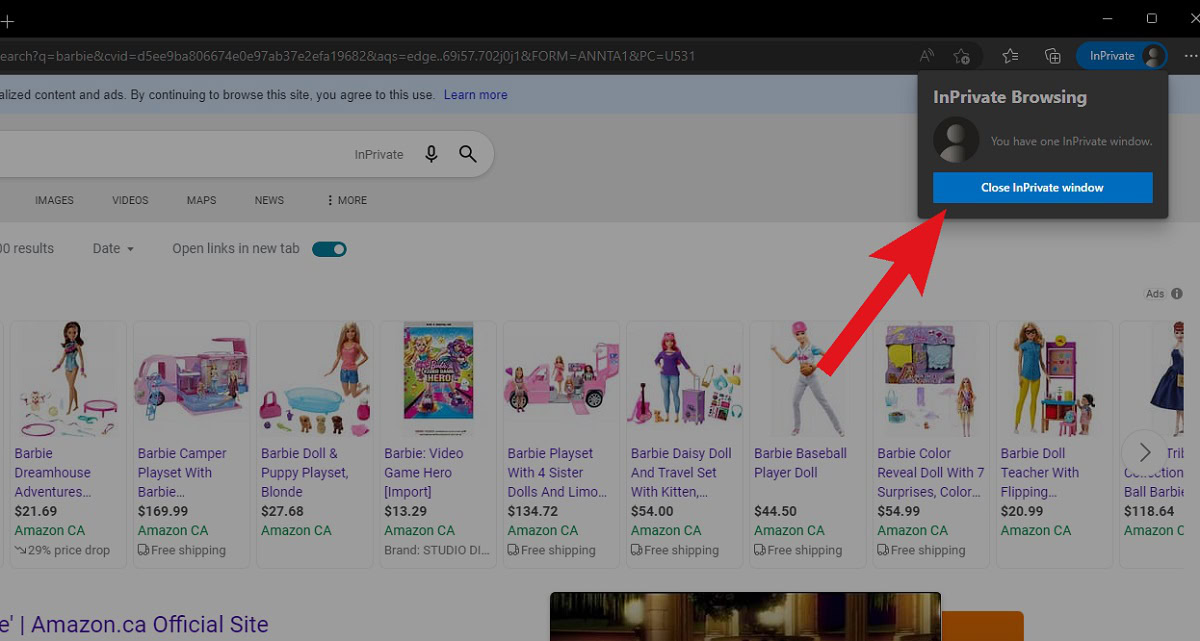Click 29% price drop label
Screen dimensions: 1200x641
62,550
